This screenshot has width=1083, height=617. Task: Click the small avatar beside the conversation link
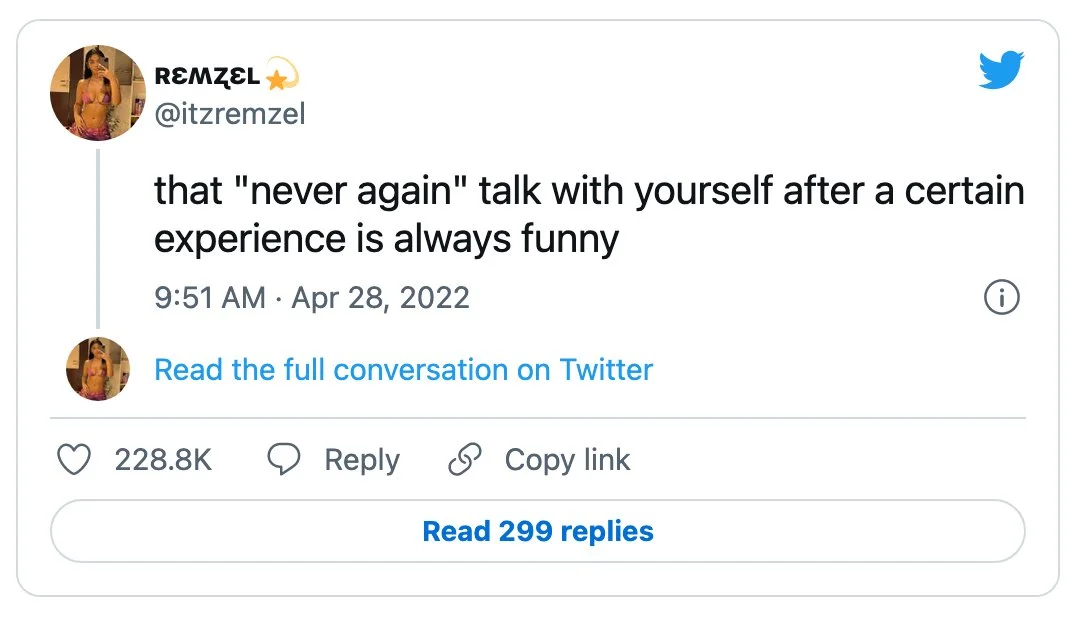(x=98, y=369)
